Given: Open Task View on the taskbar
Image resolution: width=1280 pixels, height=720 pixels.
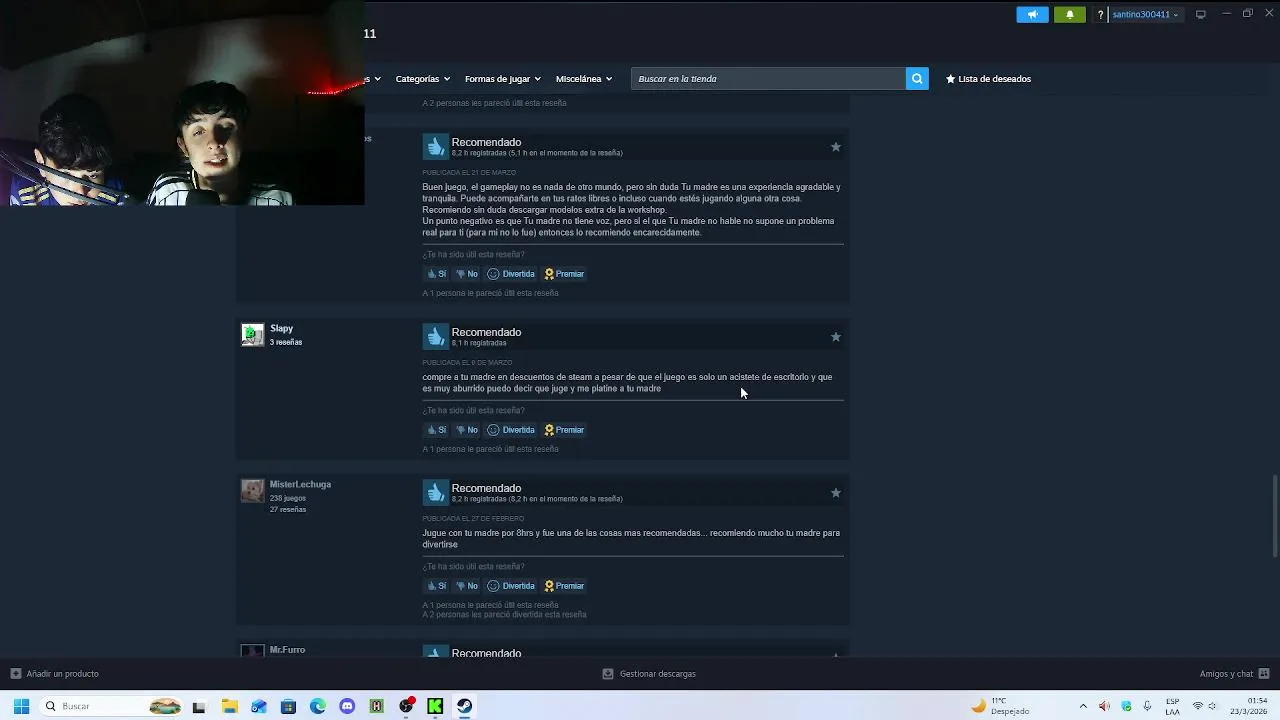Looking at the screenshot, I should [x=199, y=707].
